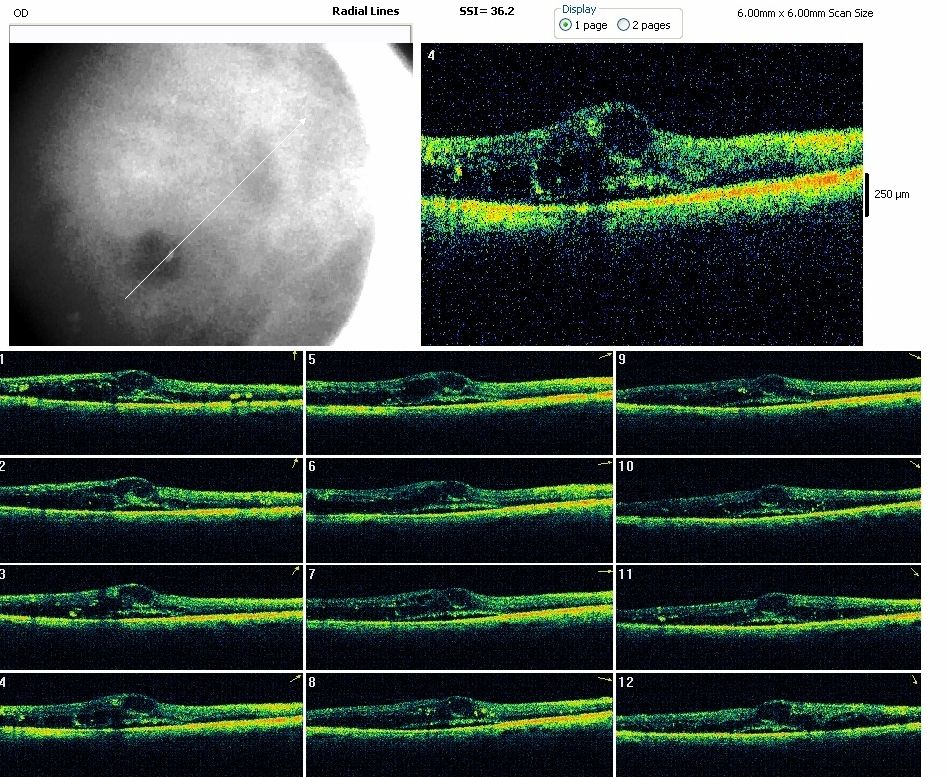
Task: Choose radial scan thumbnail 3
Action: coord(150,615)
